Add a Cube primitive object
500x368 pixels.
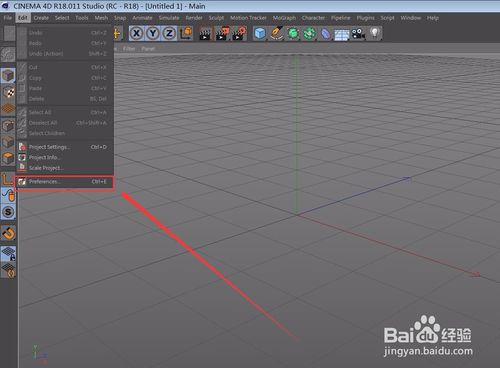point(260,34)
